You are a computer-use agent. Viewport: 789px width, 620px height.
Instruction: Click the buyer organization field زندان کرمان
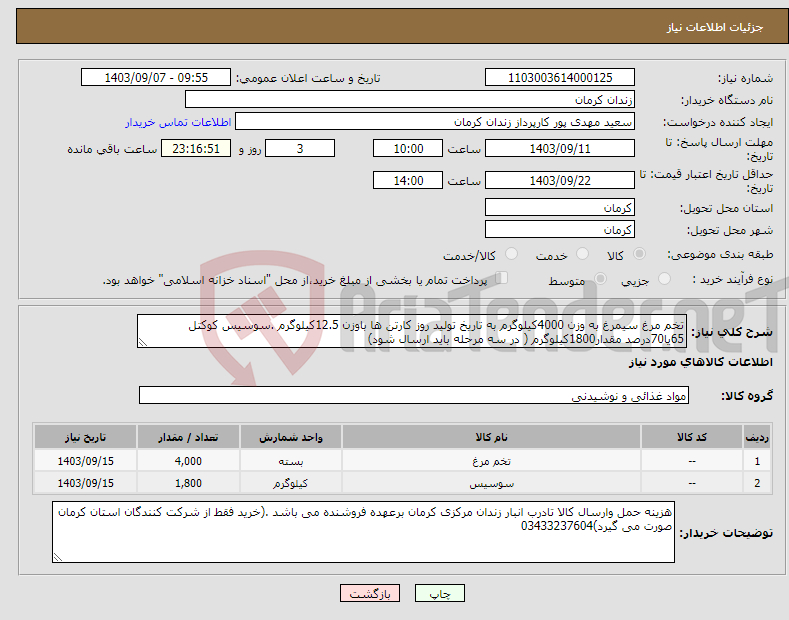click(410, 100)
